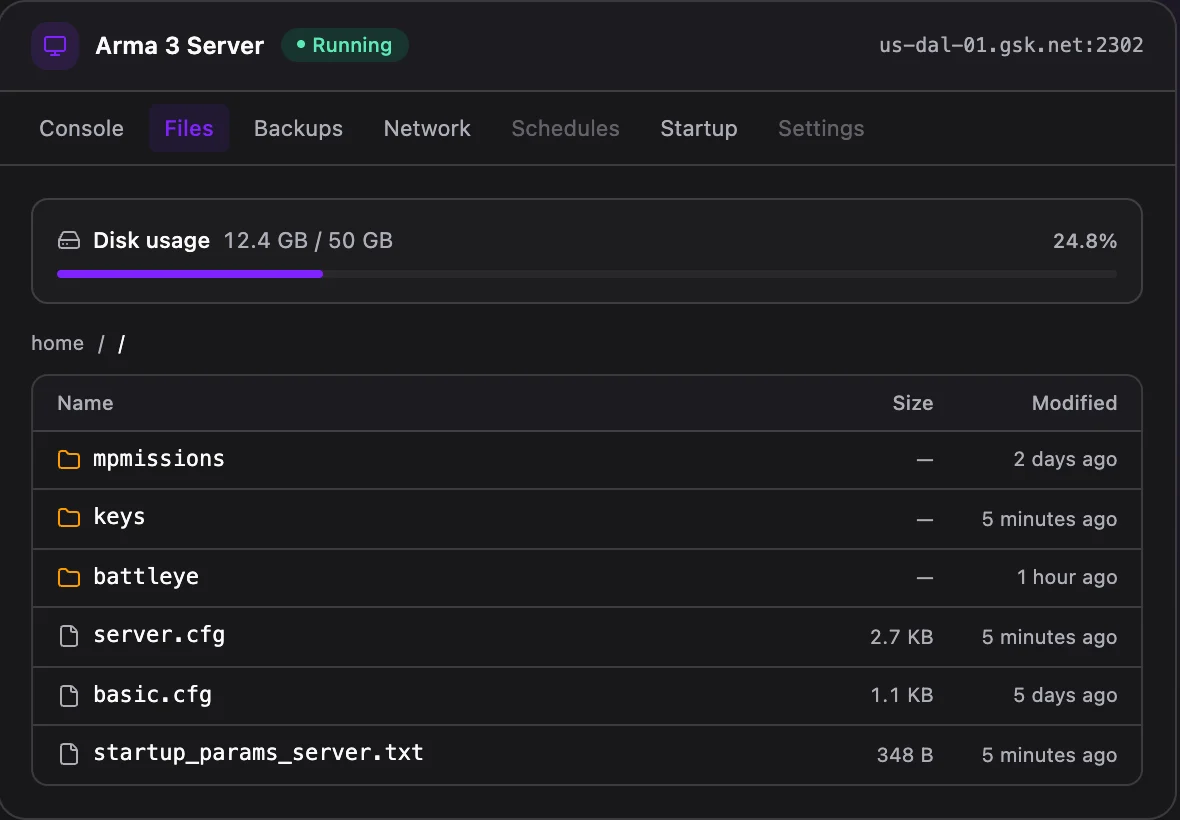This screenshot has height=820, width=1180.
Task: Click startup_params_server.txt row's 5 minutes ago
Action: pyautogui.click(x=1049, y=755)
